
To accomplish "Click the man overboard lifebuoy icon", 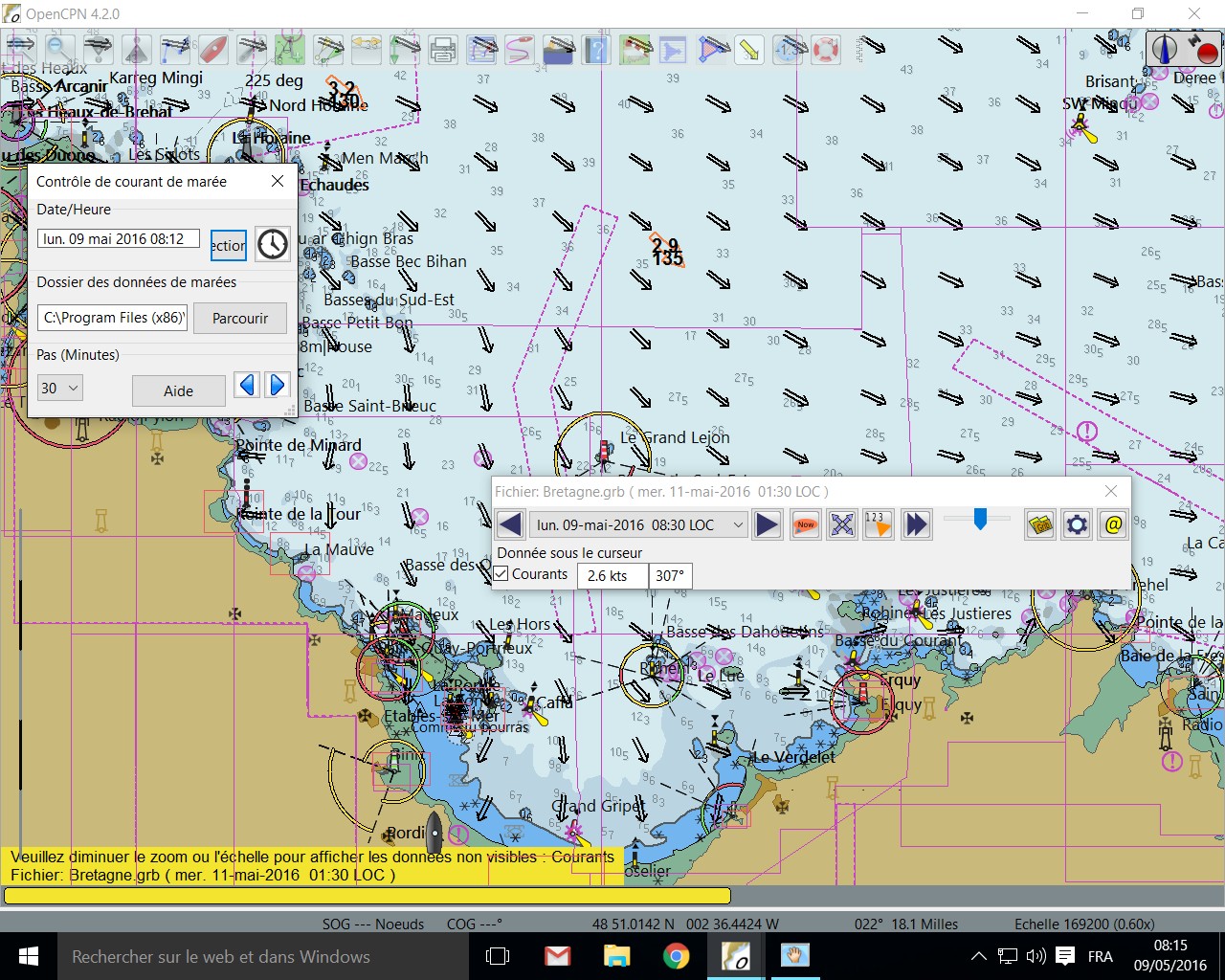I will [x=826, y=49].
